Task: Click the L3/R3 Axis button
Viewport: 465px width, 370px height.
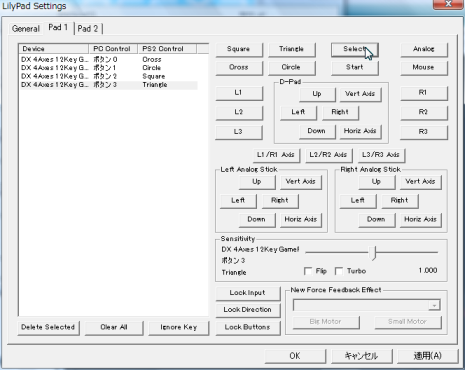Action: pos(381,155)
